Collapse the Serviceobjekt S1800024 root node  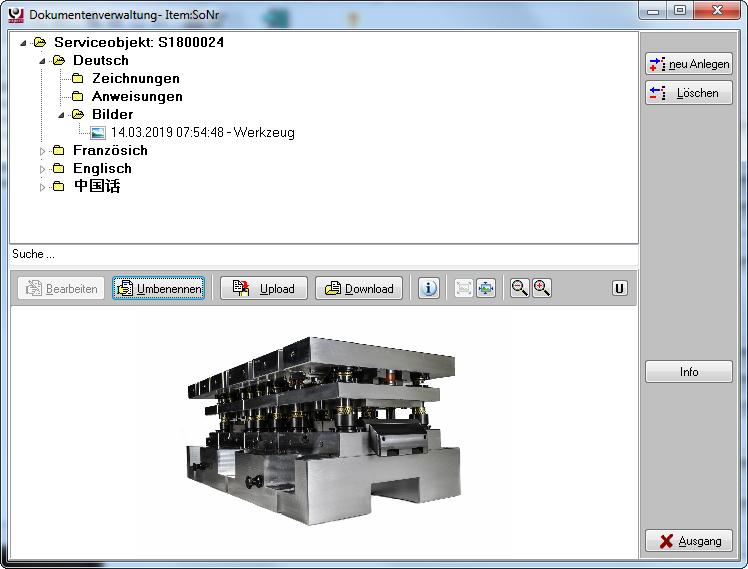tap(23, 43)
